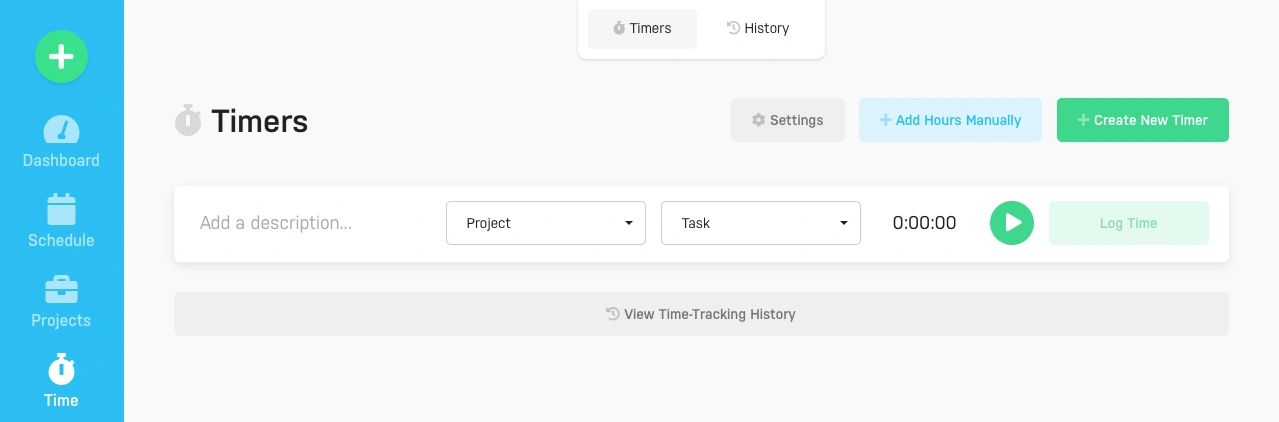Click the history clock icon in bottom bar
This screenshot has width=1279, height=422.
pyautogui.click(x=613, y=314)
